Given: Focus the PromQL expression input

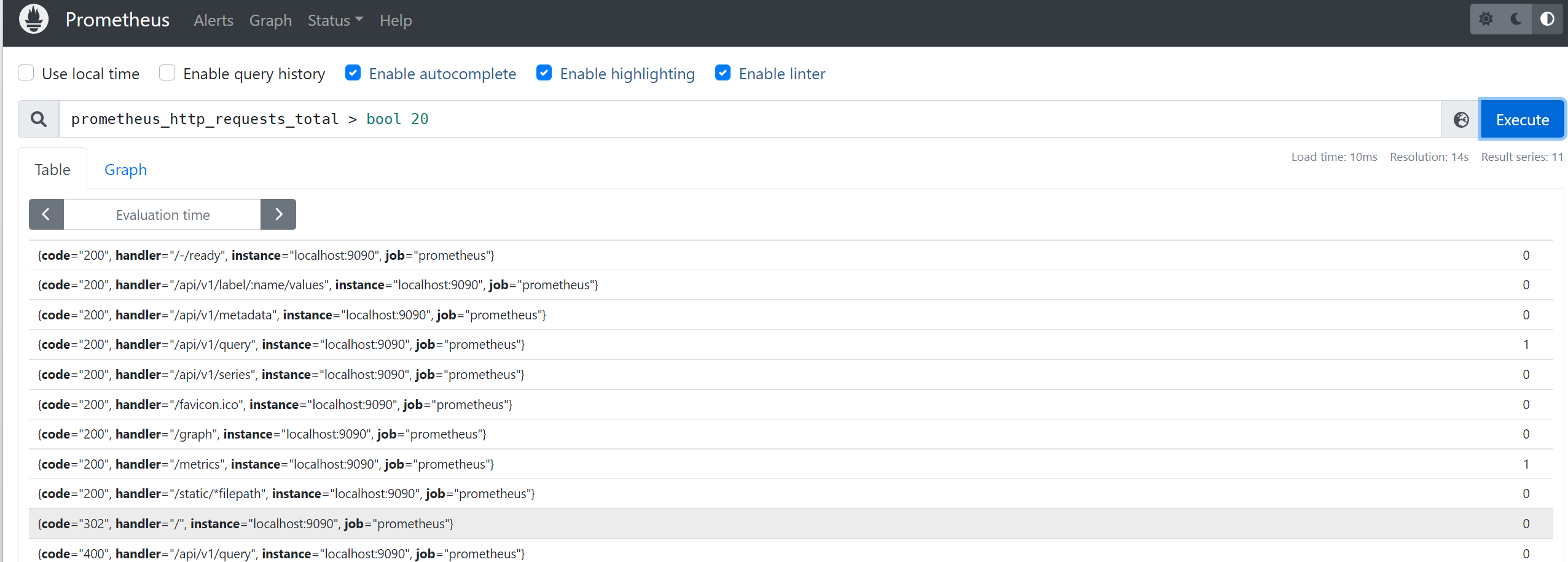Looking at the screenshot, I should point(750,119).
